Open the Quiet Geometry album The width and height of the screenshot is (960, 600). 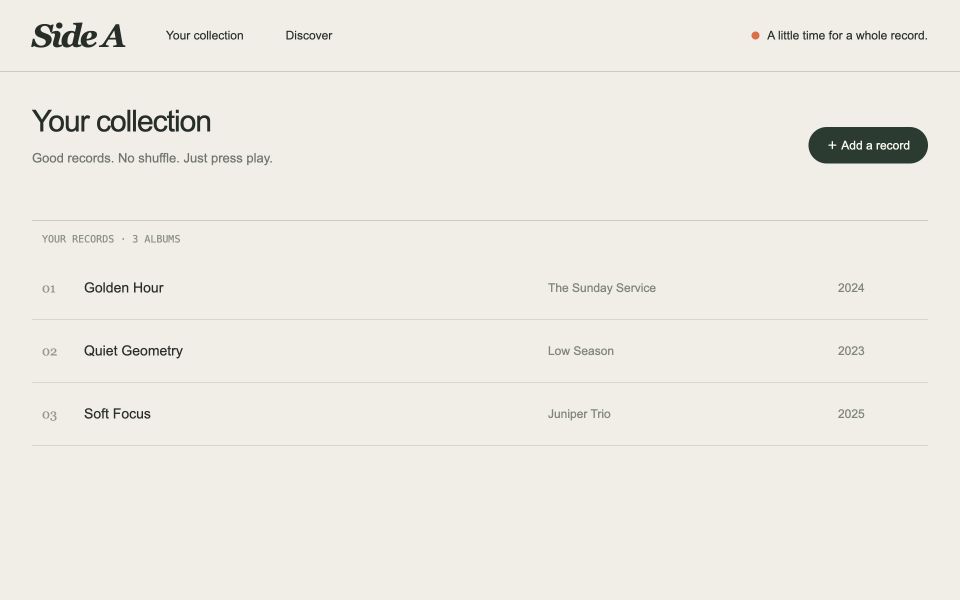pyautogui.click(x=133, y=351)
